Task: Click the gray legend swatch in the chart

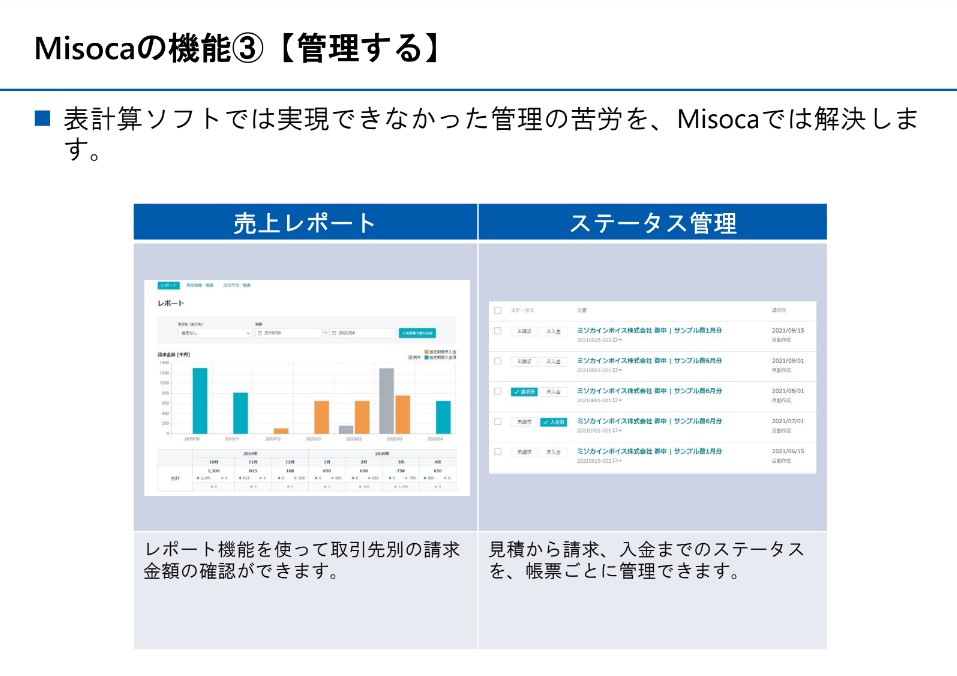Action: (411, 357)
